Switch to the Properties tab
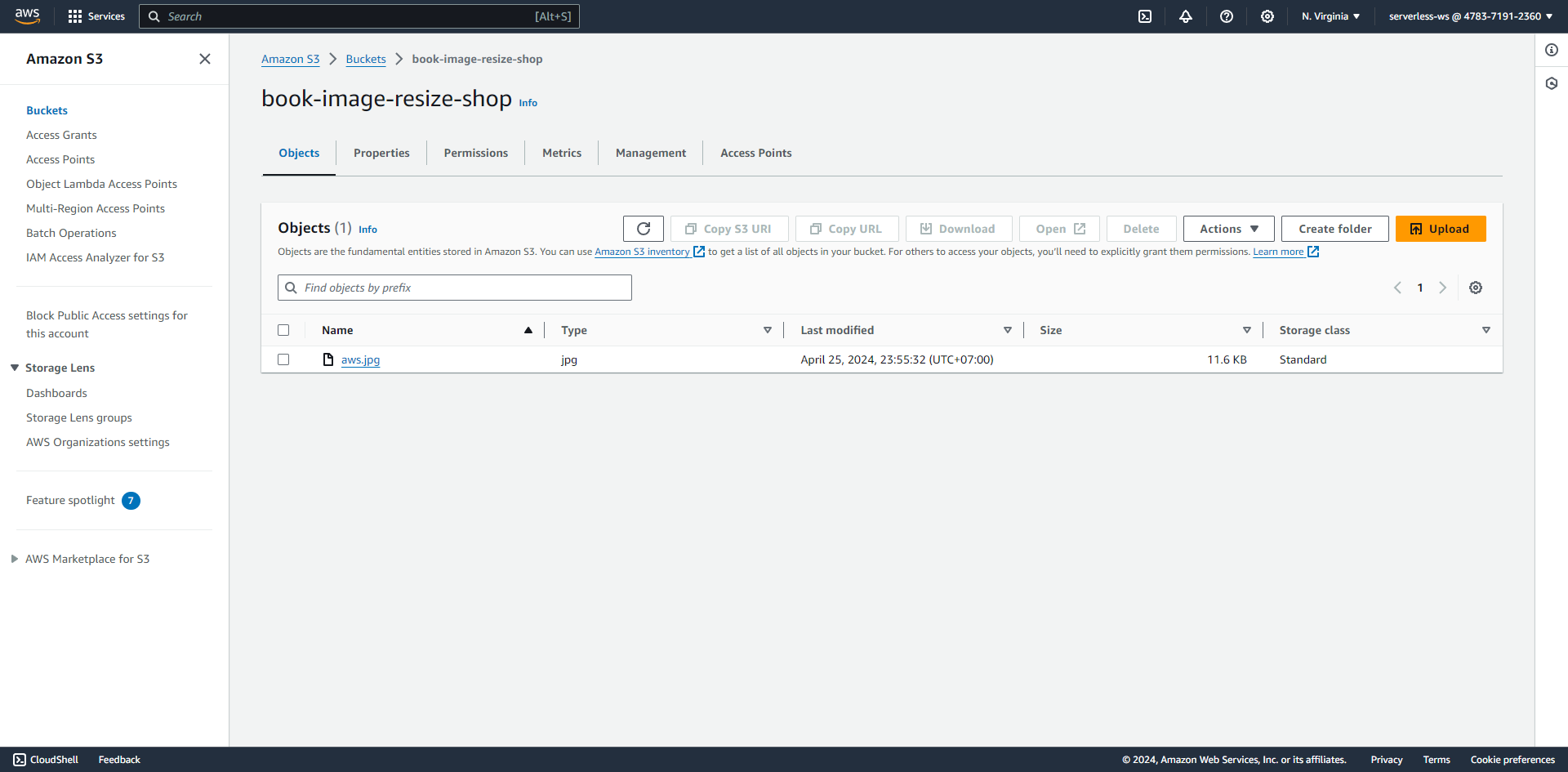Screen dimensions: 1568x772 point(381,153)
